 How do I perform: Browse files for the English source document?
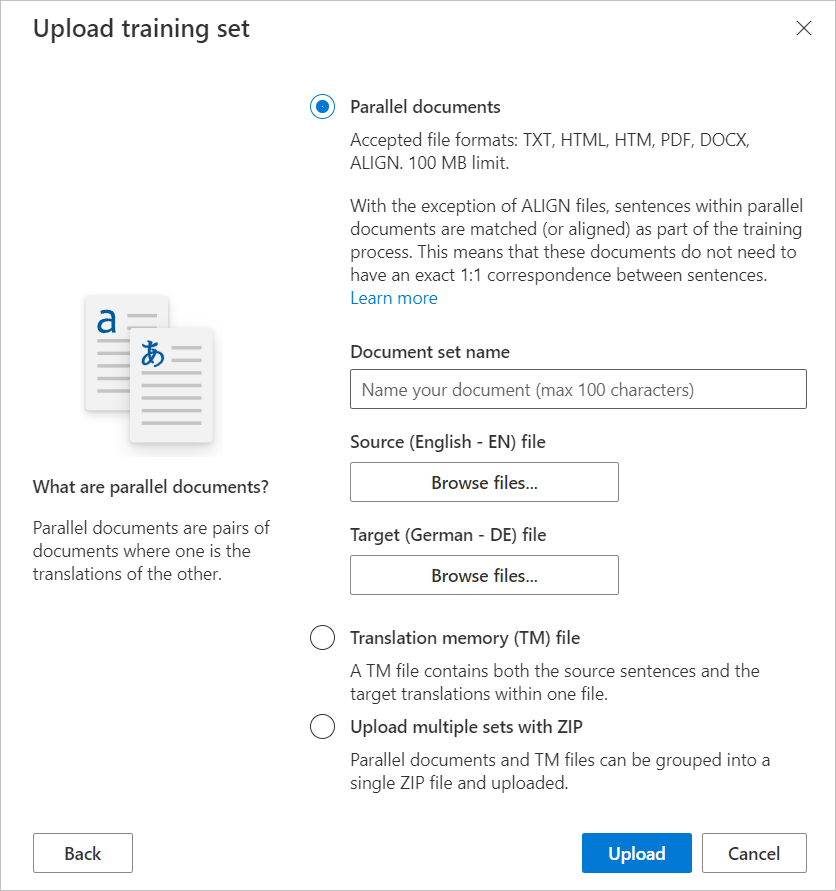[x=484, y=482]
